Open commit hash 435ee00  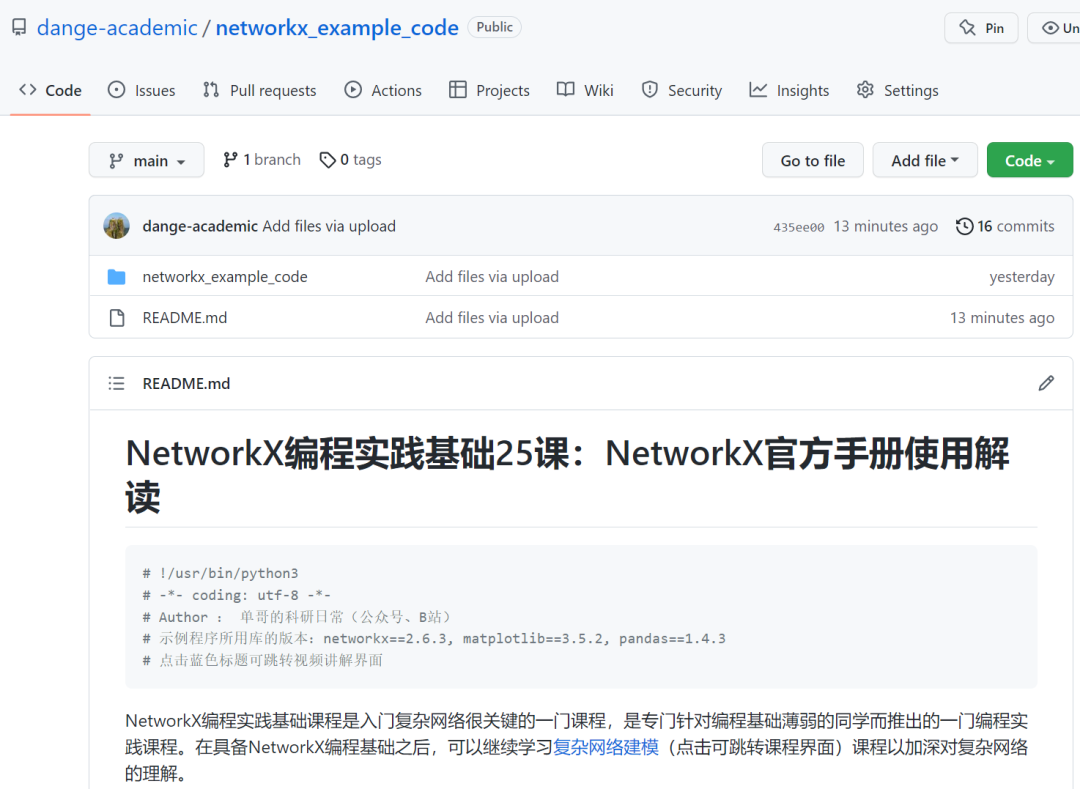pos(798,227)
